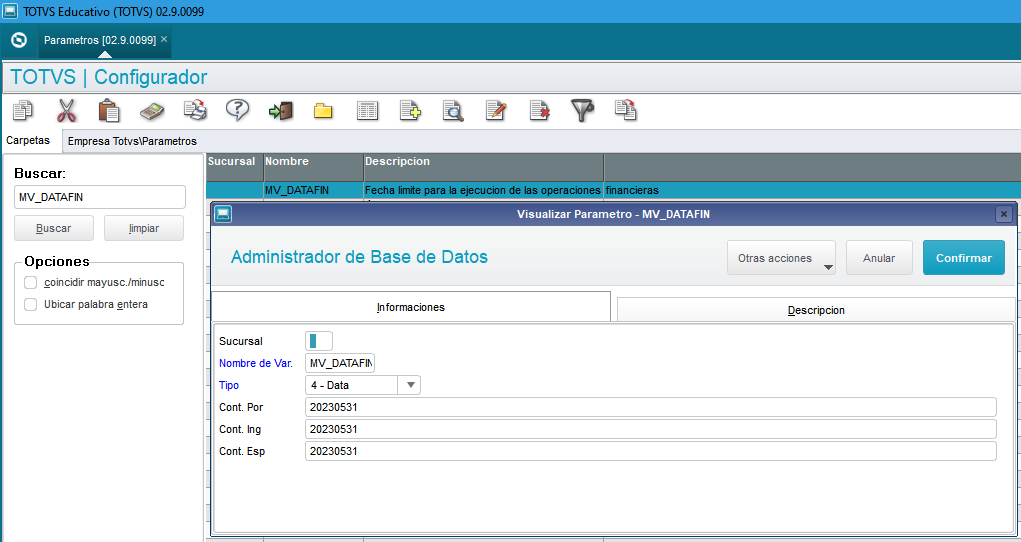Screen dimensions: 1021x542
Task: Click the Buscar button
Action: 54,229
